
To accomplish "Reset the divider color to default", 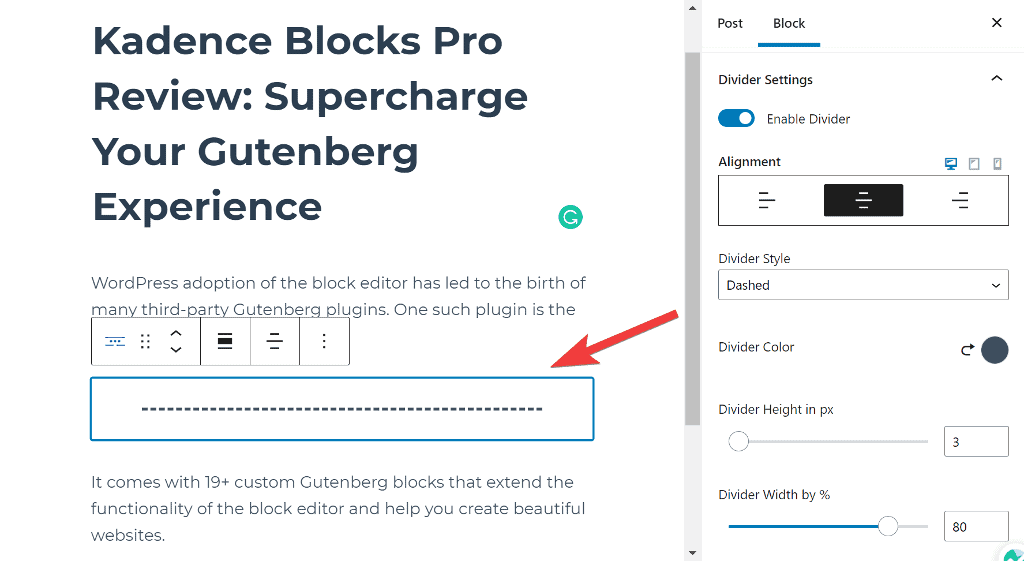I will [x=967, y=350].
